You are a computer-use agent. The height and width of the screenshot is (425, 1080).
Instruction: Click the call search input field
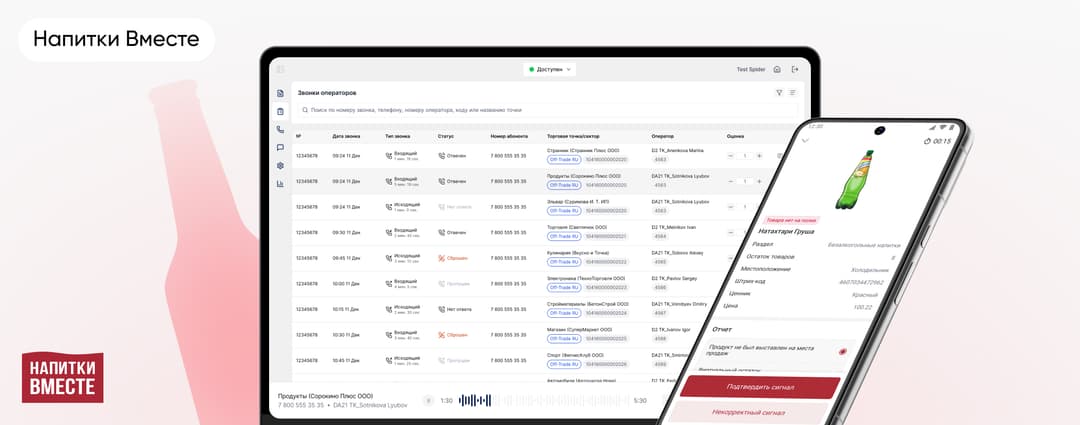[x=548, y=110]
